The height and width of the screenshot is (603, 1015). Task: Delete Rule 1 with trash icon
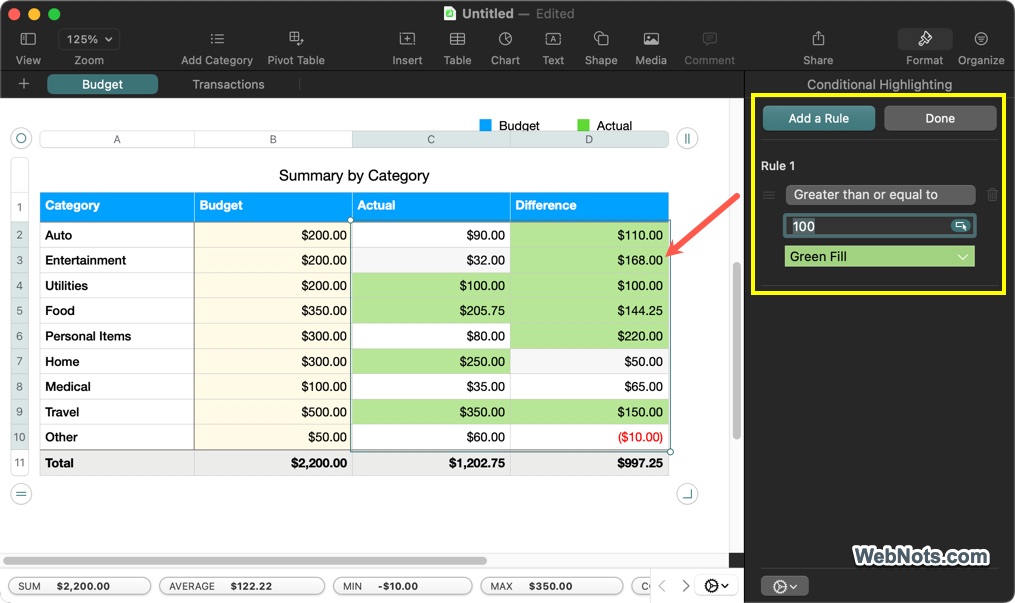click(992, 194)
